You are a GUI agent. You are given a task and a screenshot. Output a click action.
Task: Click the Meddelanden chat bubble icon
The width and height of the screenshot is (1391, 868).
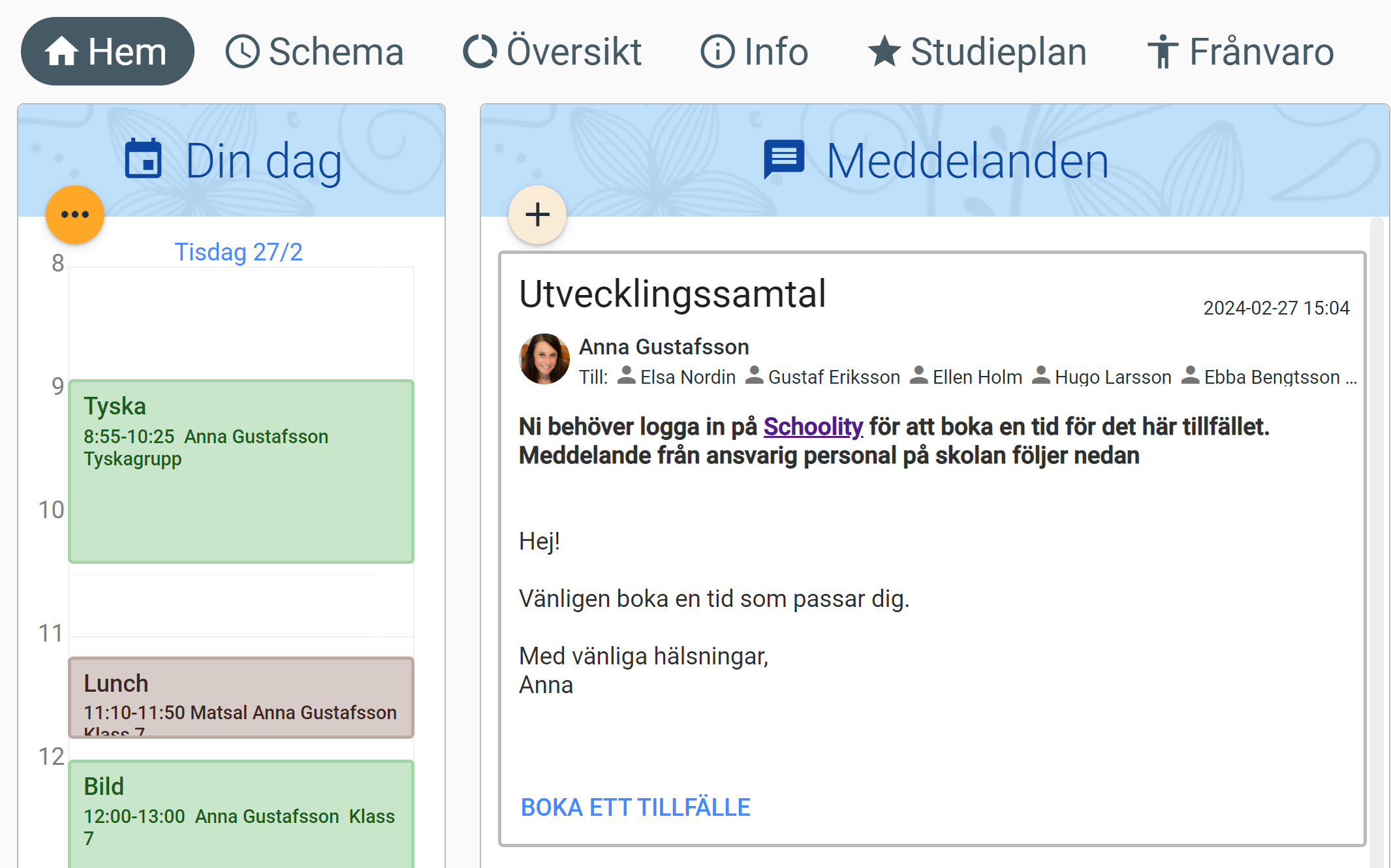pos(783,159)
